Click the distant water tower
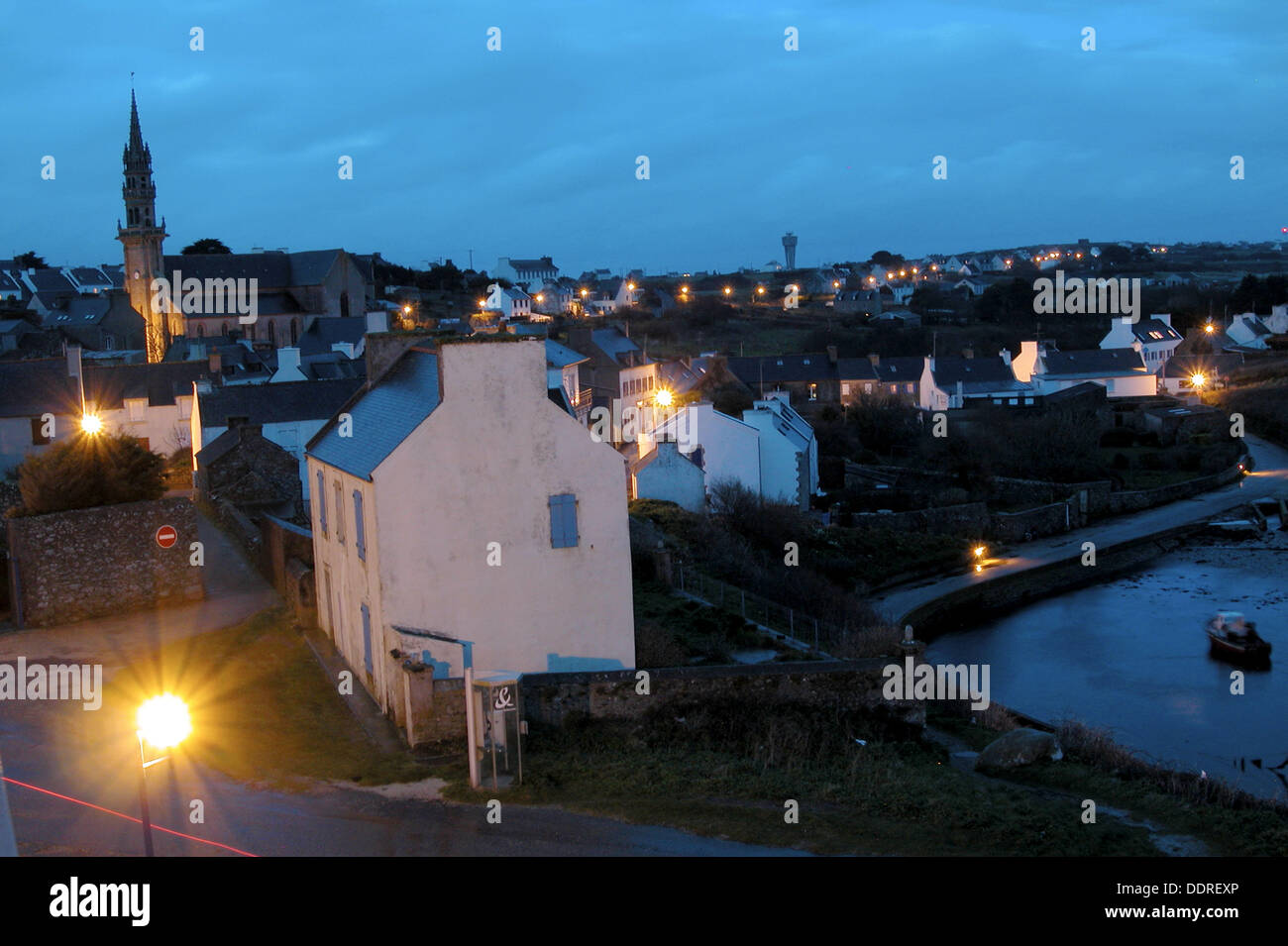This screenshot has height=946, width=1288. pyautogui.click(x=789, y=250)
